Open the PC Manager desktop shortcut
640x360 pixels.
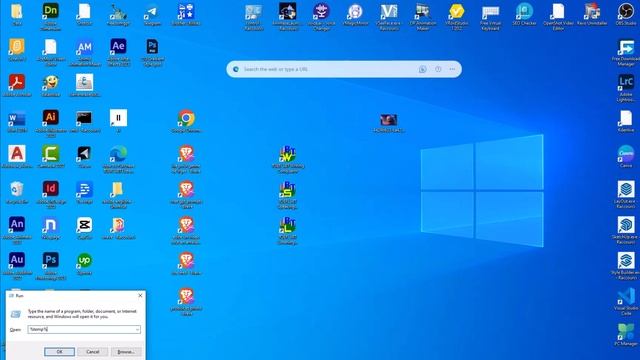pos(626,332)
